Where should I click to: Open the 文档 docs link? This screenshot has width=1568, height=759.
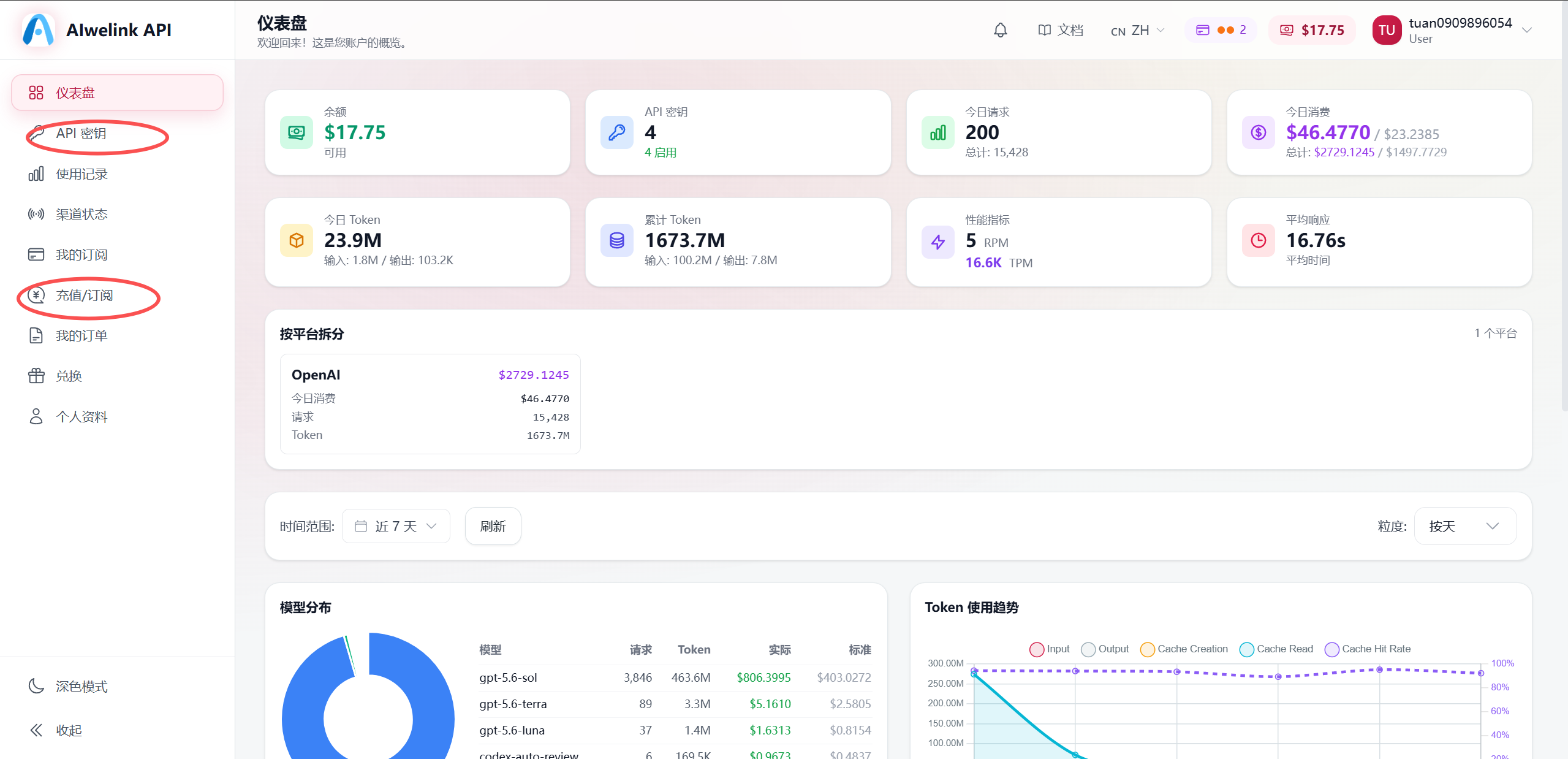coord(1061,30)
